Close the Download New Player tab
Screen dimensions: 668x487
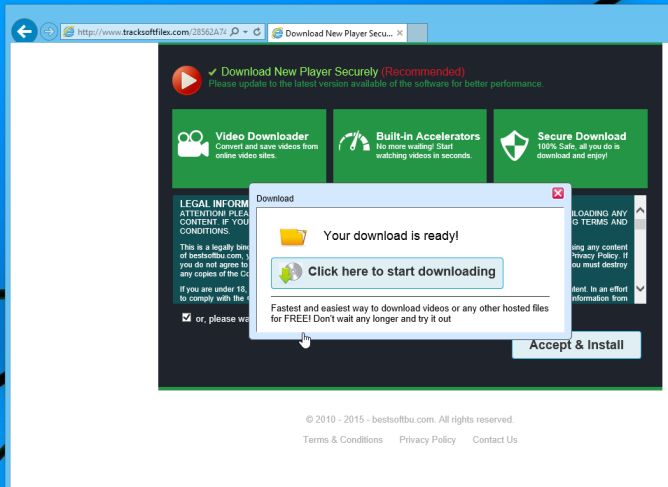coord(400,33)
